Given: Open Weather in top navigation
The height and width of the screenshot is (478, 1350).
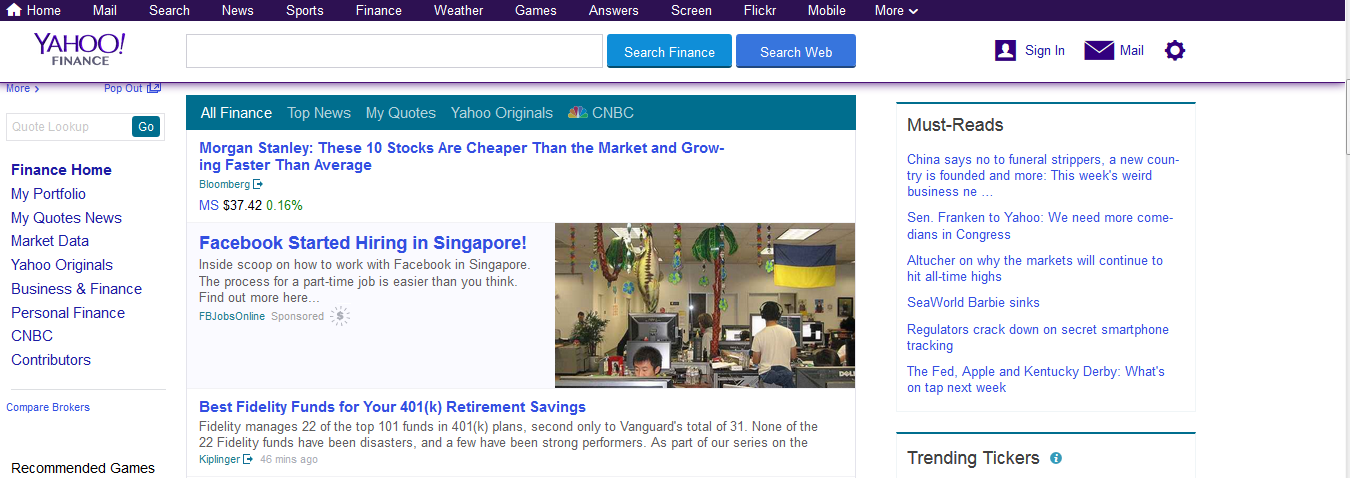Looking at the screenshot, I should 459,10.
